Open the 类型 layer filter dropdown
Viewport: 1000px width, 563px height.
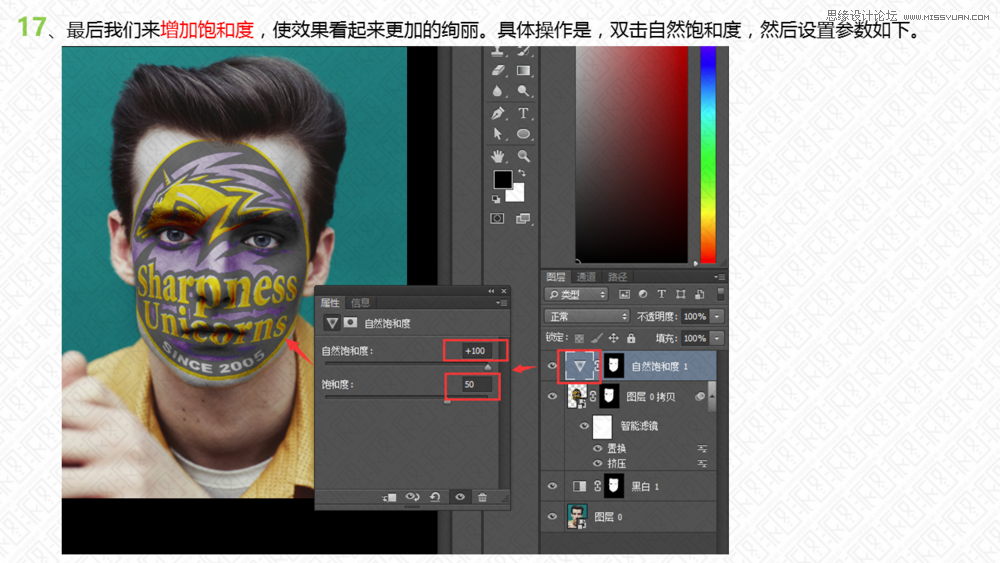click(576, 295)
